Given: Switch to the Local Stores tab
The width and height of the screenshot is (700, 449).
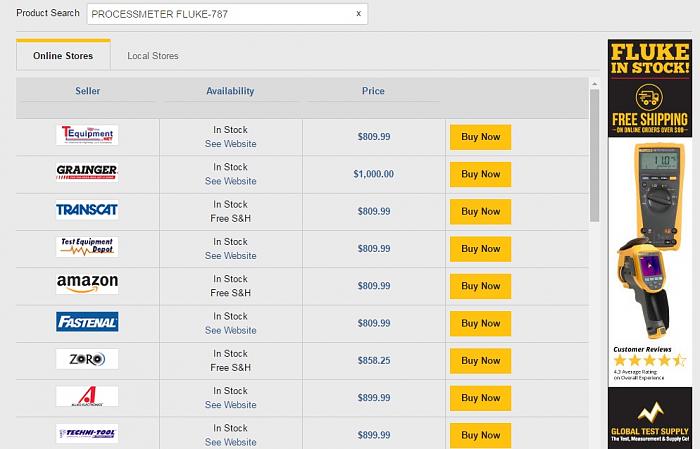Looking at the screenshot, I should click(153, 56).
